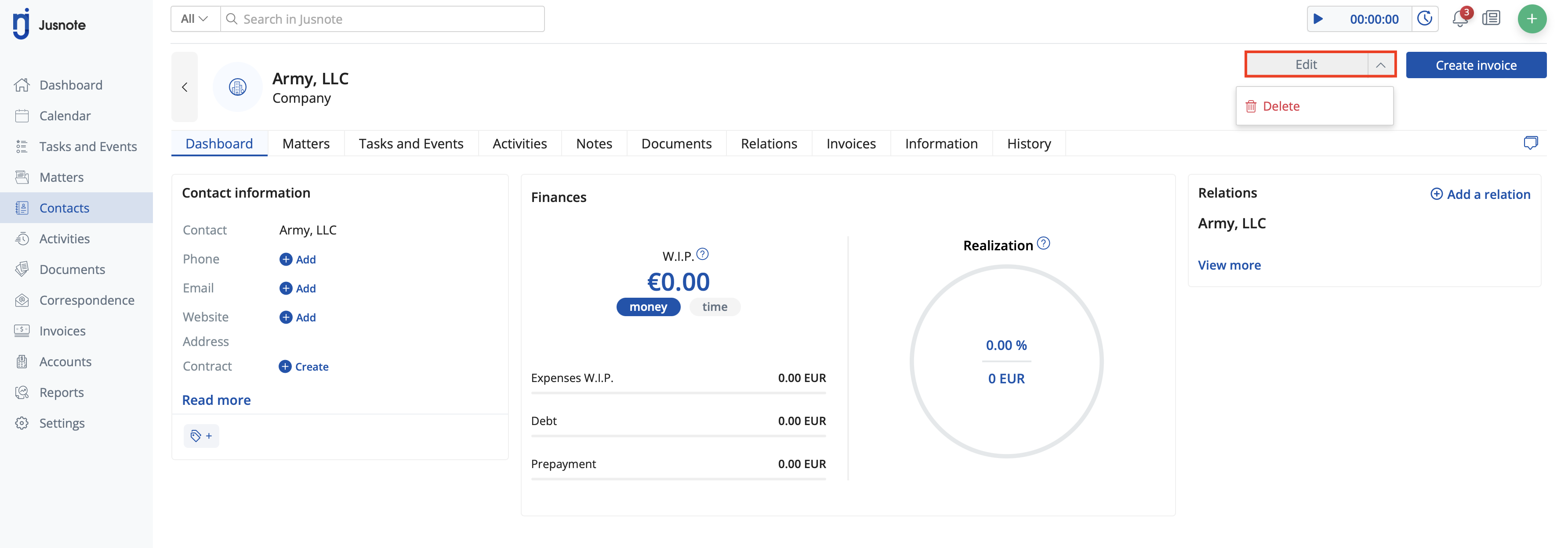
Task: Collapse the Edit button dropdown arrow
Action: (x=1380, y=65)
